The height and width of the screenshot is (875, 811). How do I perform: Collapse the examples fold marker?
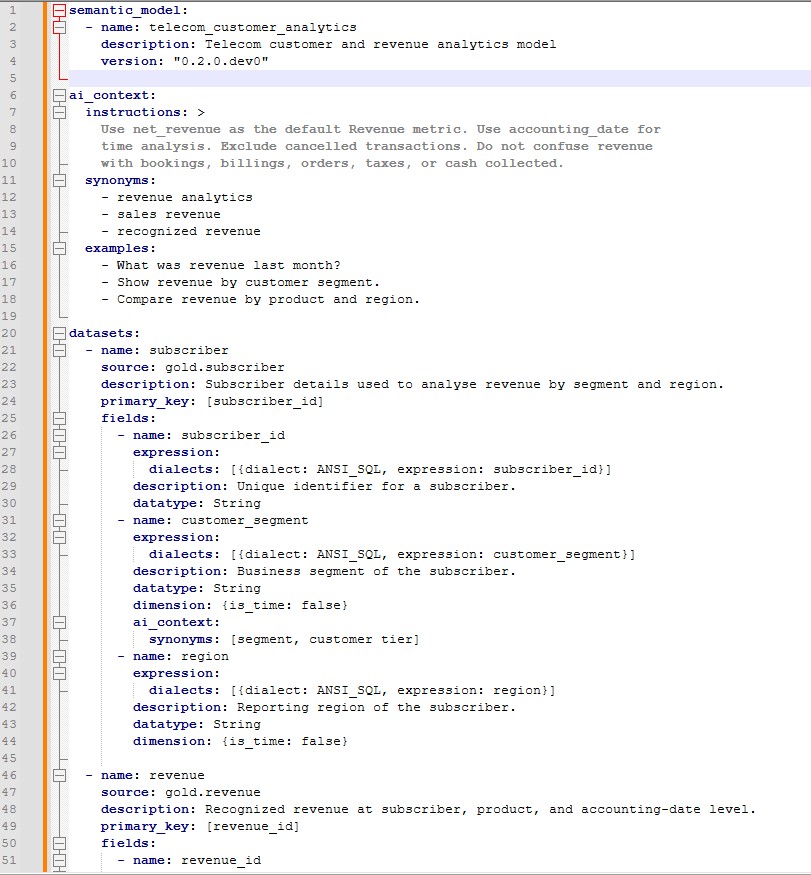pos(59,248)
